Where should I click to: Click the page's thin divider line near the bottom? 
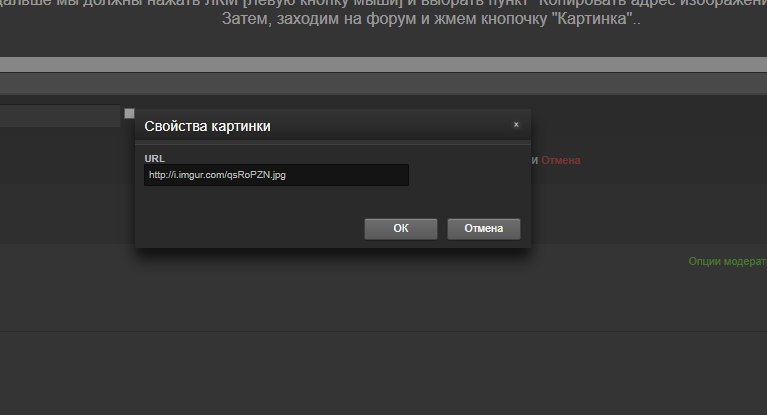384,331
